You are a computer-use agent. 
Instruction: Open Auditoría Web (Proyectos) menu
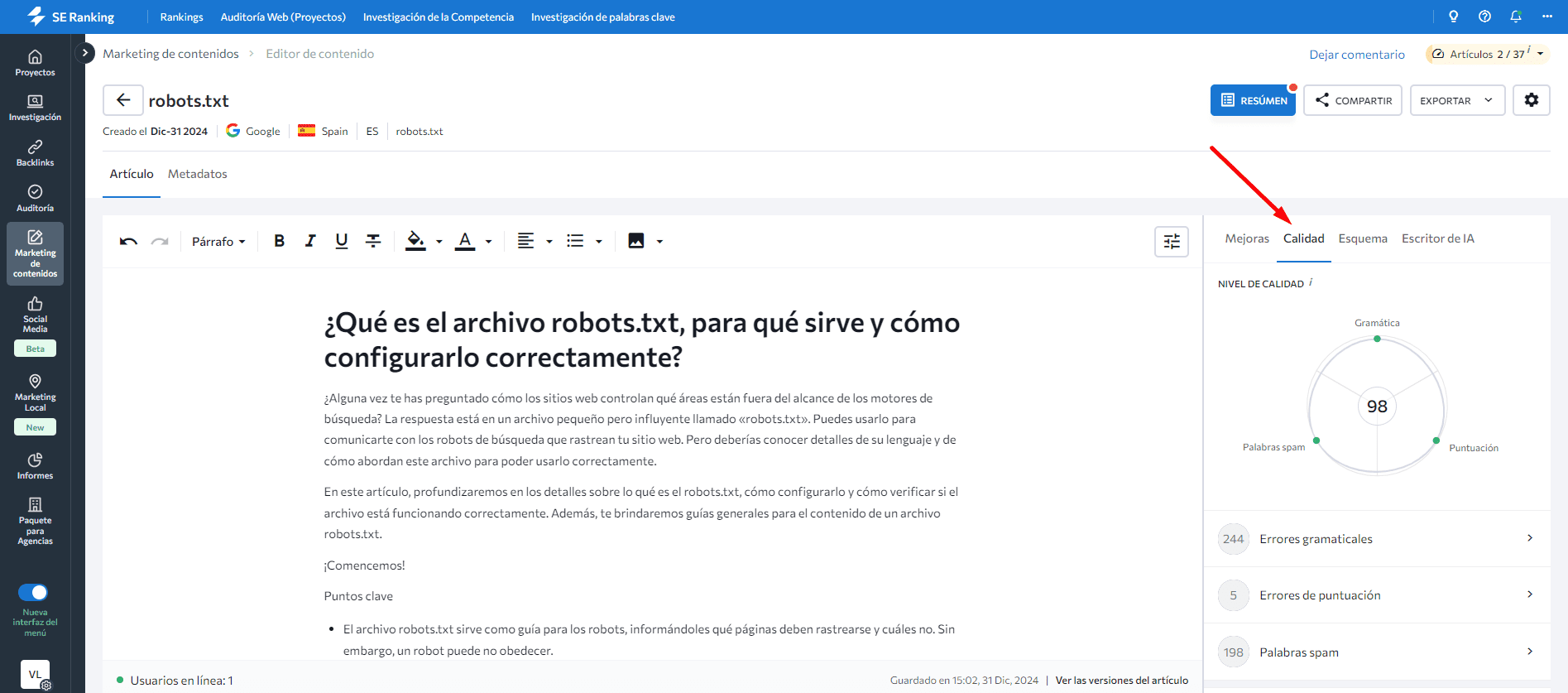click(283, 17)
